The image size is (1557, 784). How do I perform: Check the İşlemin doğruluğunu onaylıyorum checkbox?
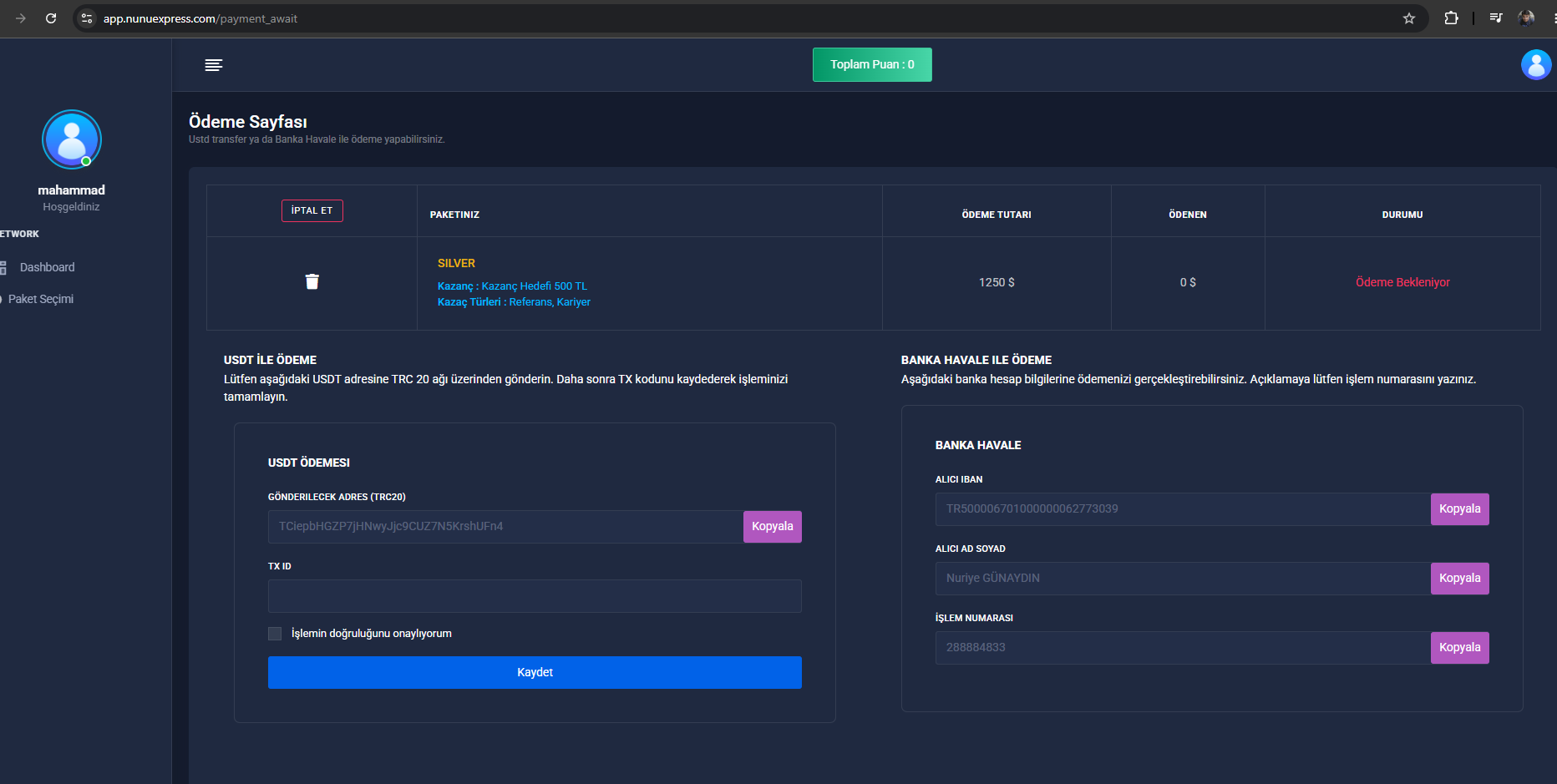coord(275,634)
